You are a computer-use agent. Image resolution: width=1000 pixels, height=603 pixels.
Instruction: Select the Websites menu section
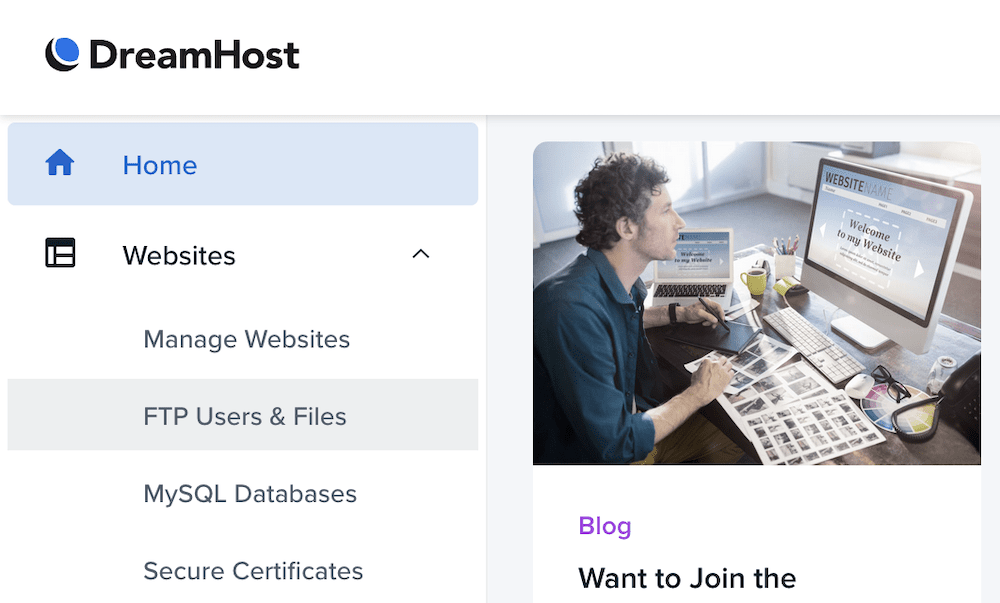click(x=243, y=255)
